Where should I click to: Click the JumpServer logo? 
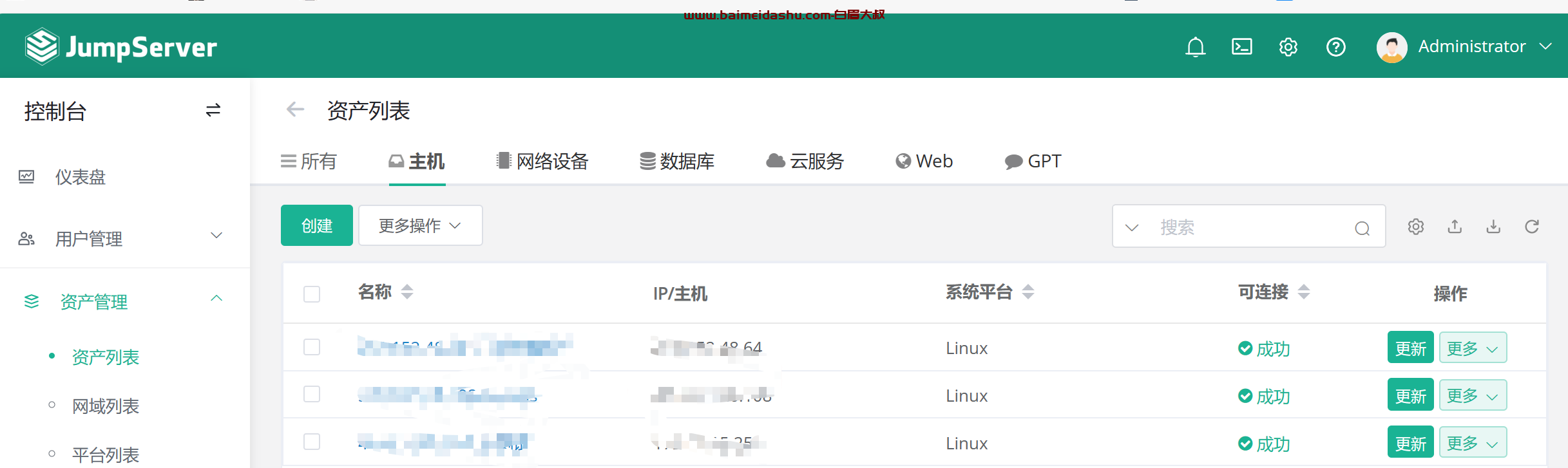(x=120, y=46)
